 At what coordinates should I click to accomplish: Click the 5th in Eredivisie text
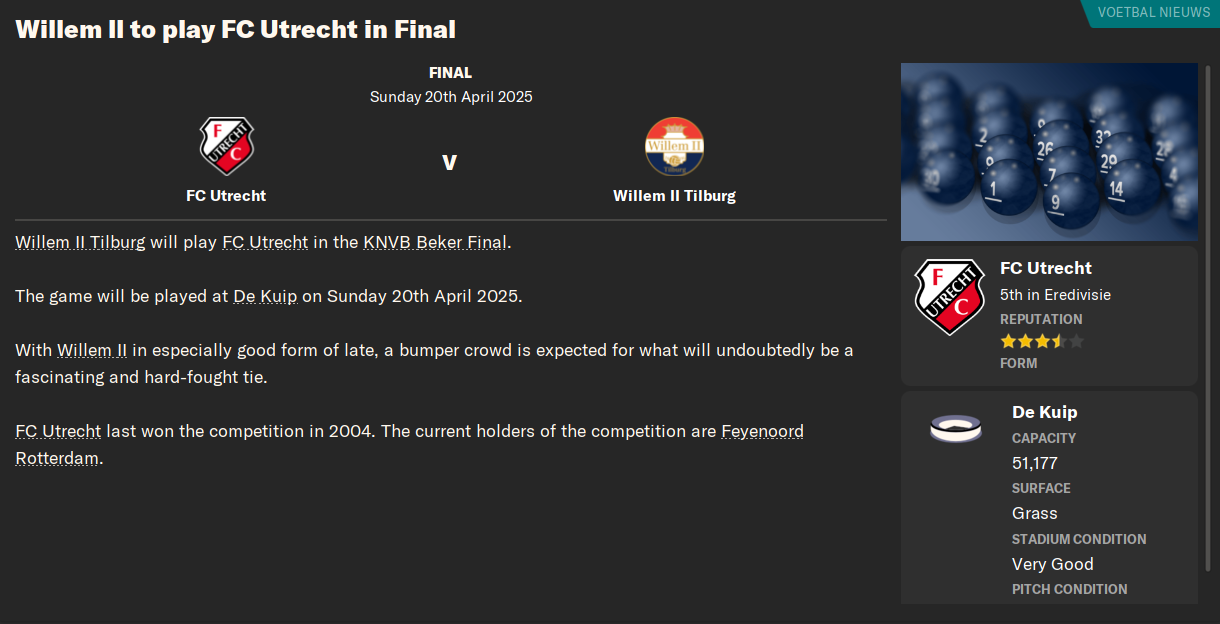coord(1055,295)
